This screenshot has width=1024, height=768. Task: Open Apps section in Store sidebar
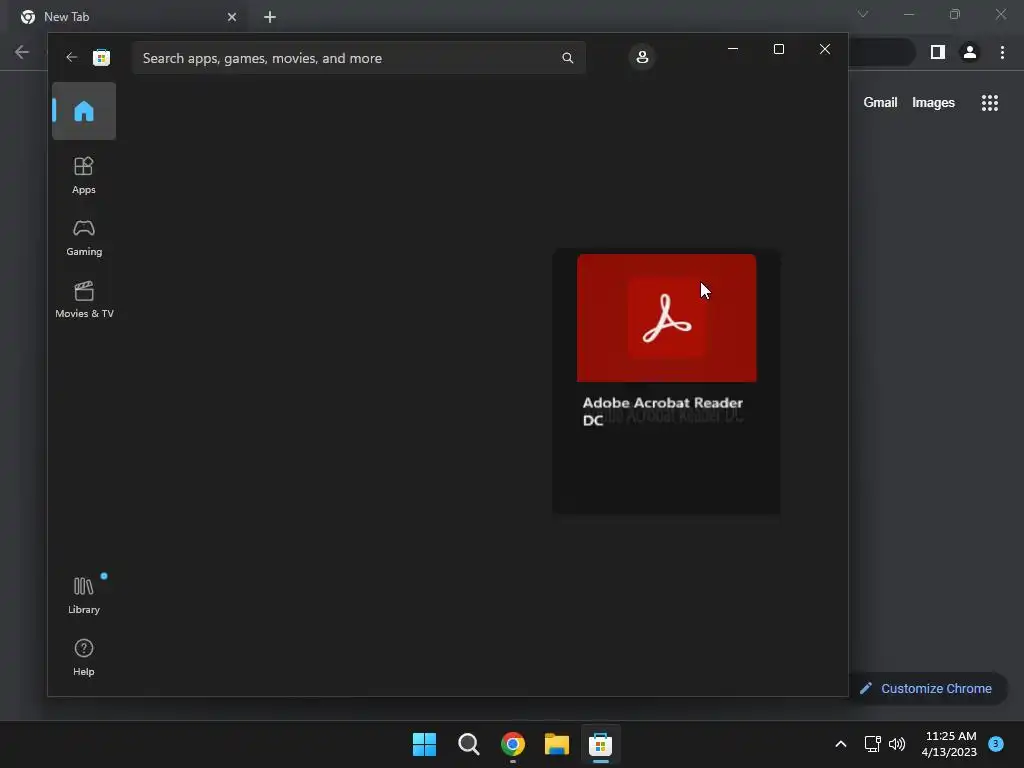84,175
